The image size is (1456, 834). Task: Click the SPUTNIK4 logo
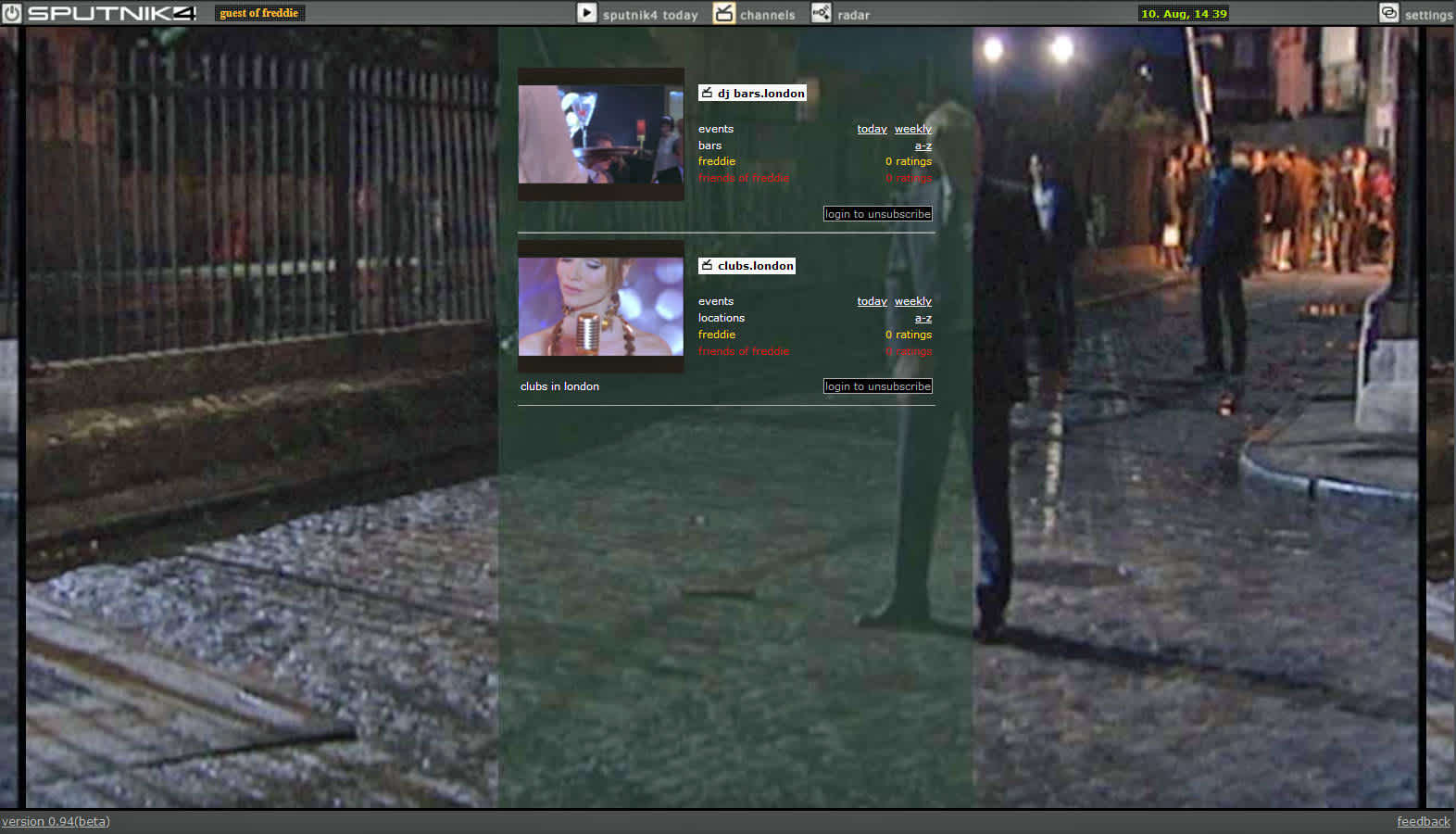tap(112, 13)
